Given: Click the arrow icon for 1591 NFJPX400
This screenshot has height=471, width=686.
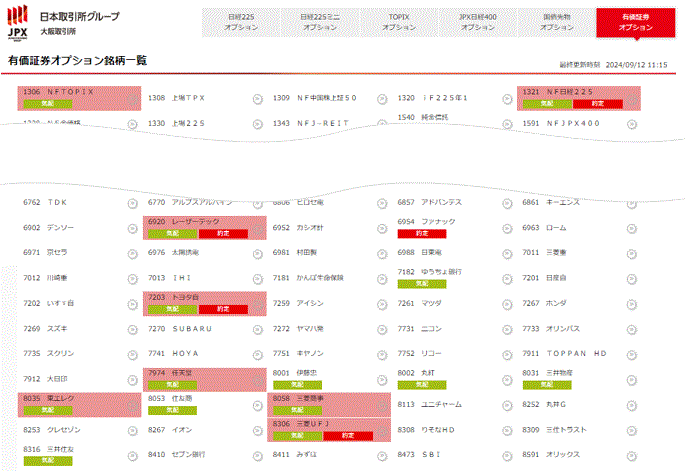Looking at the screenshot, I should [x=632, y=125].
